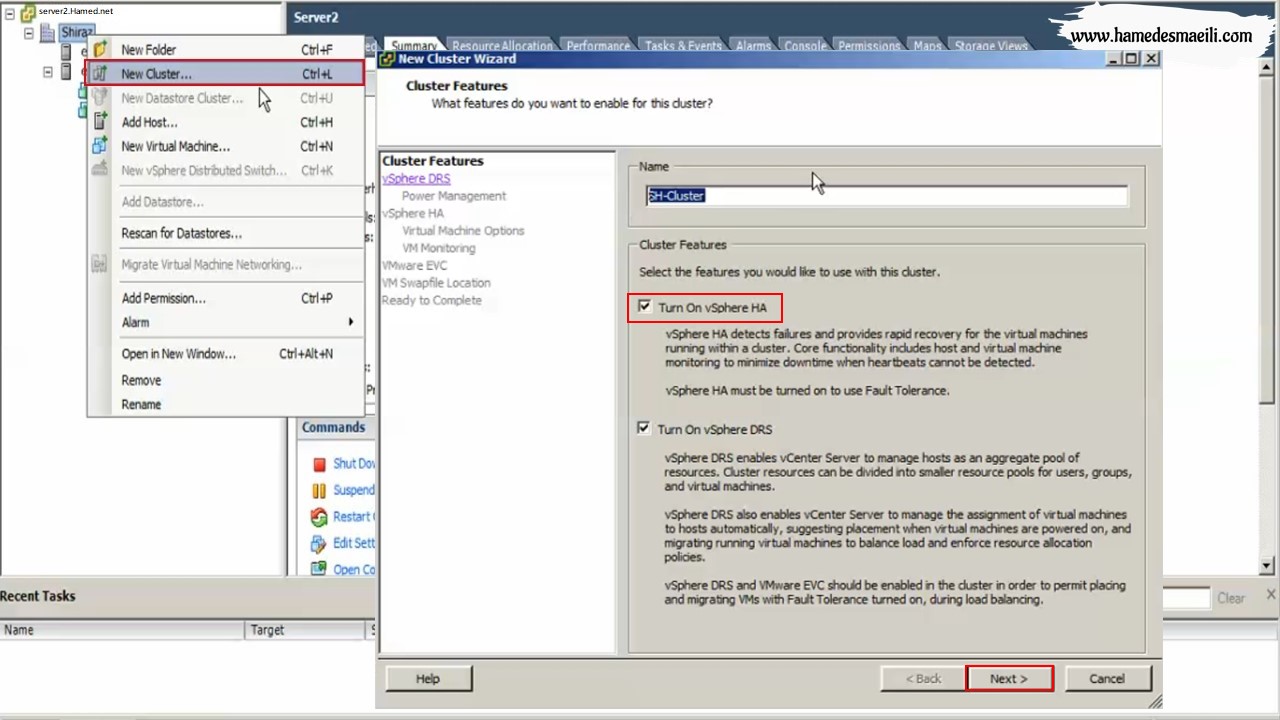Viewport: 1280px width, 720px height.
Task: Click the Edit Settings command link
Action: 354,543
